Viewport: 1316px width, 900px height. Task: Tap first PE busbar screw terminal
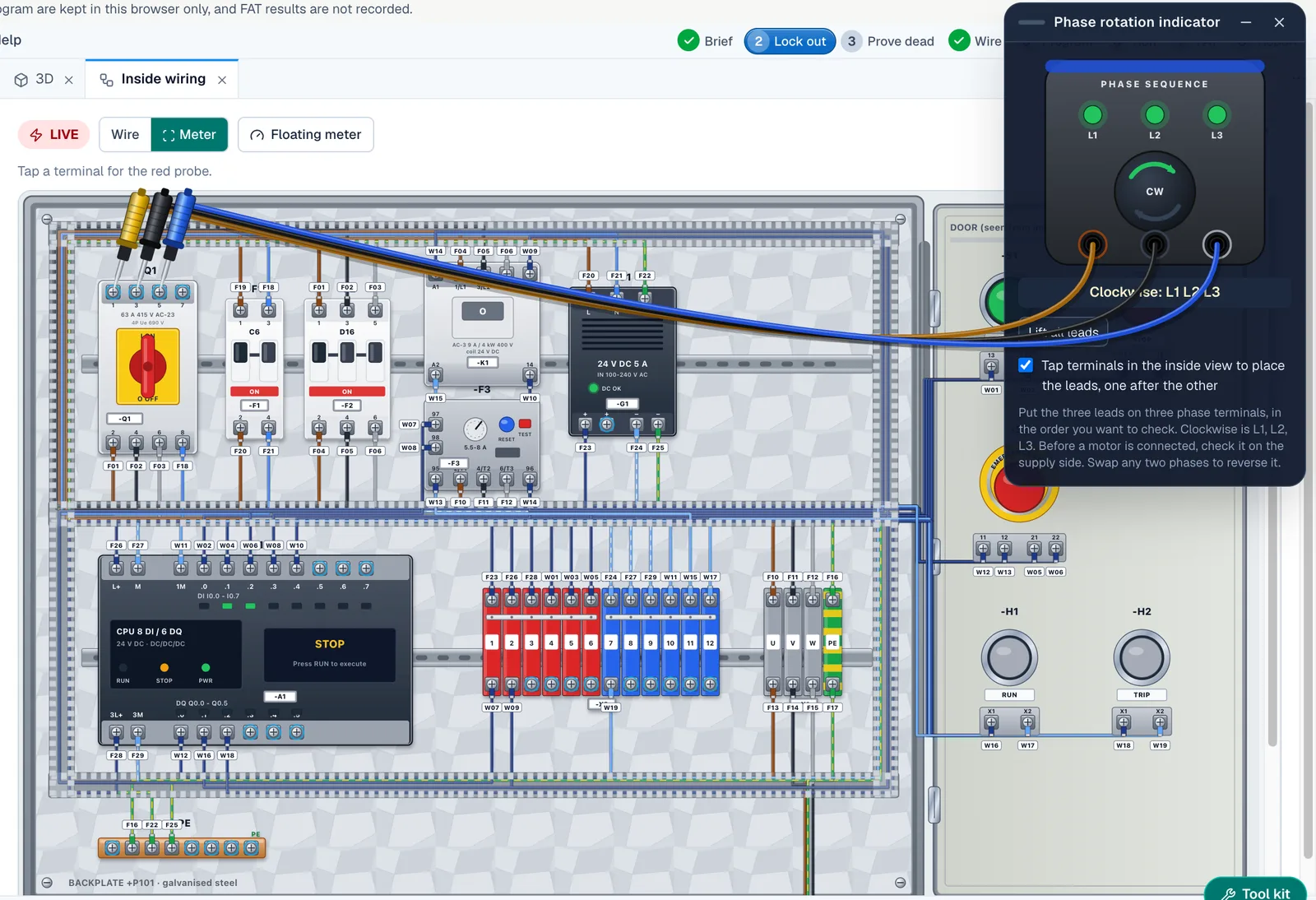tap(113, 847)
